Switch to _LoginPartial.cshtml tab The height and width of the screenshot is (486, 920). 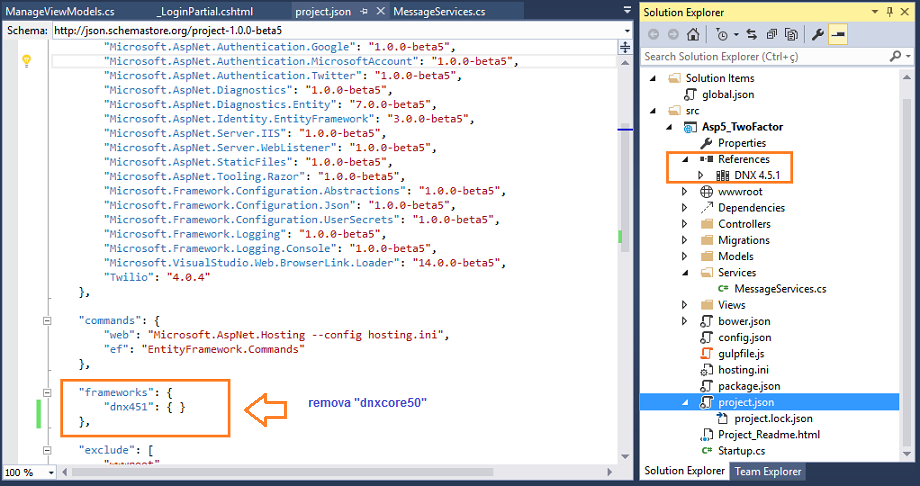pos(205,11)
